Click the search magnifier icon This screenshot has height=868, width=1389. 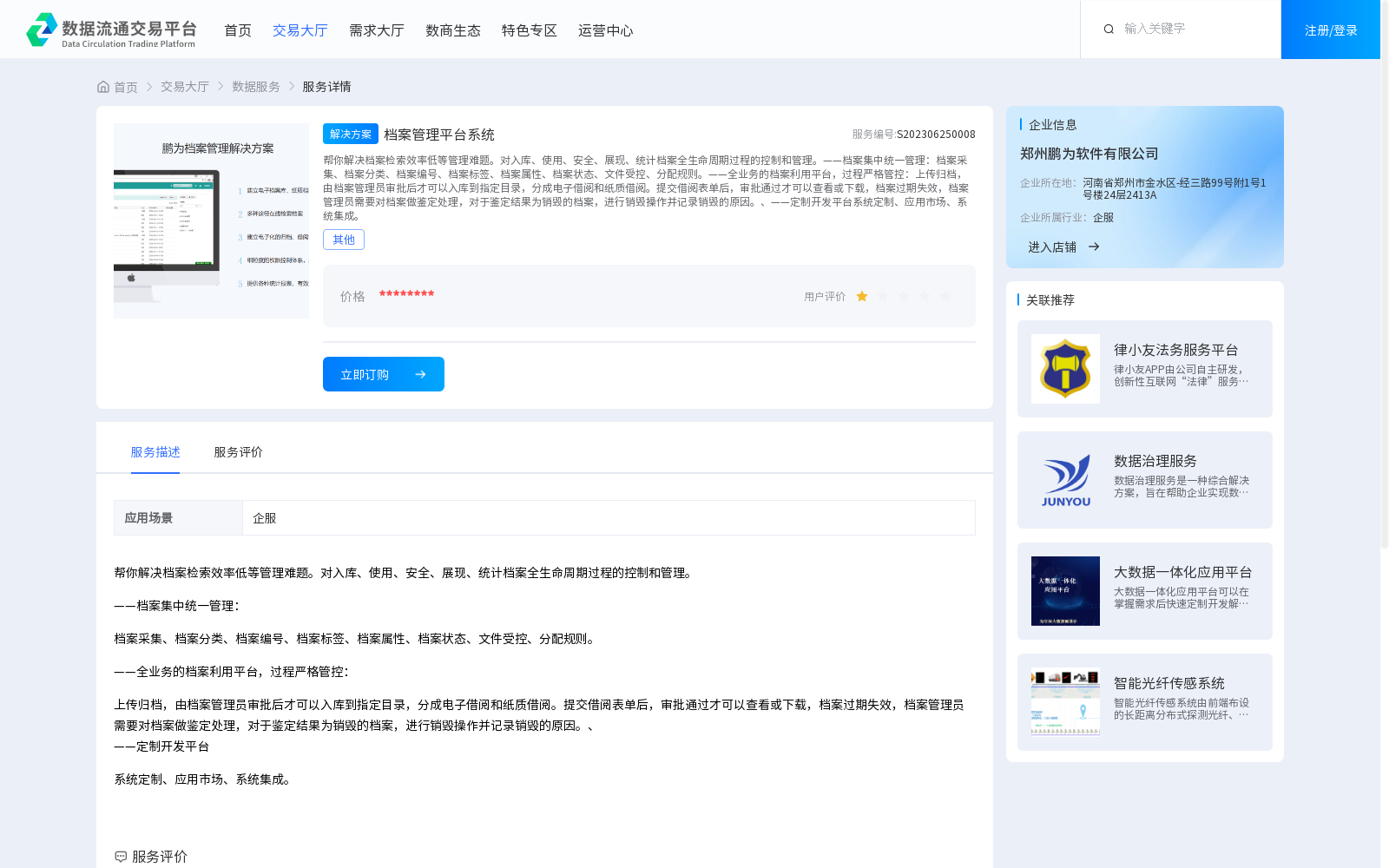coord(1109,29)
